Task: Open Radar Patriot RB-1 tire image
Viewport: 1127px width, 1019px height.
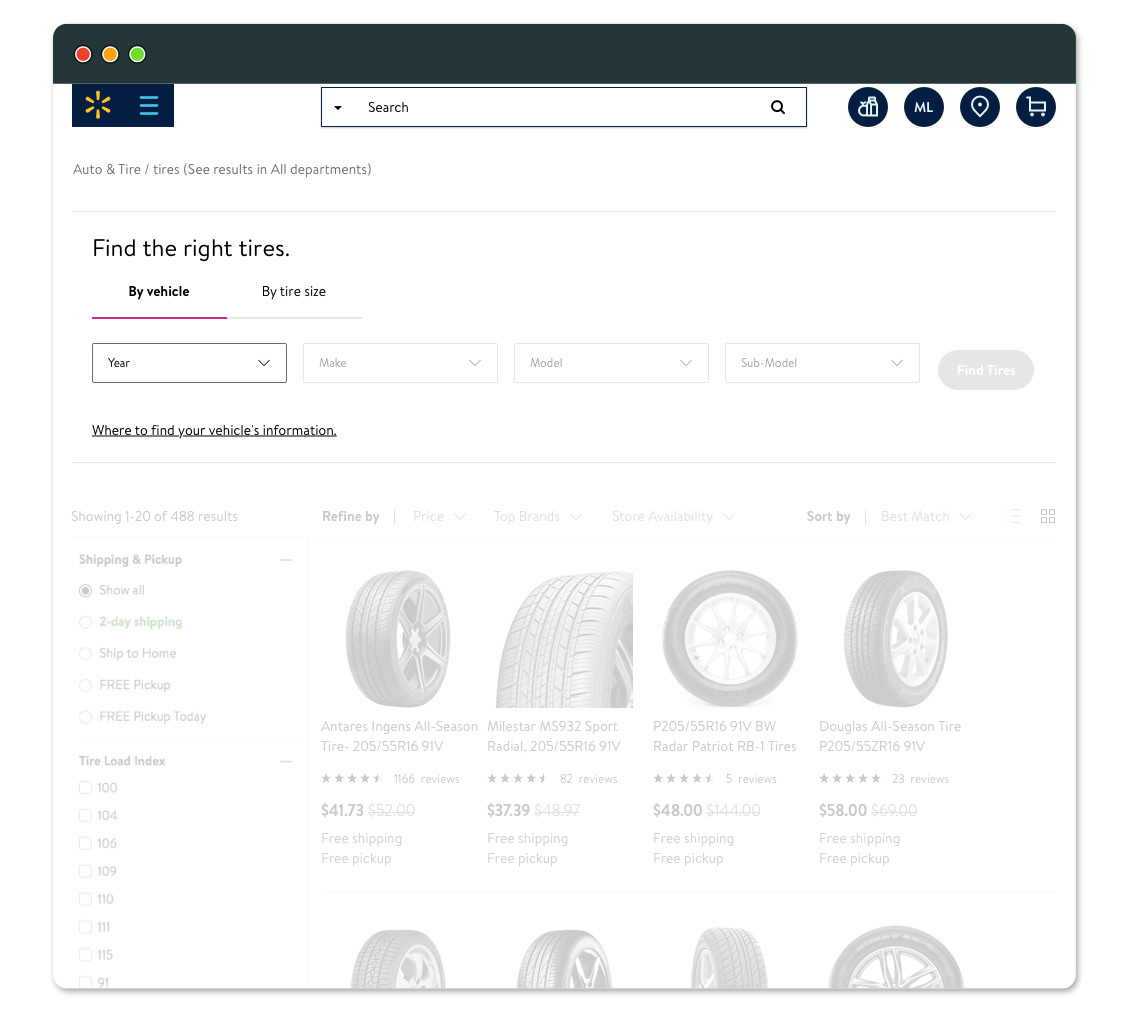Action: click(x=730, y=638)
